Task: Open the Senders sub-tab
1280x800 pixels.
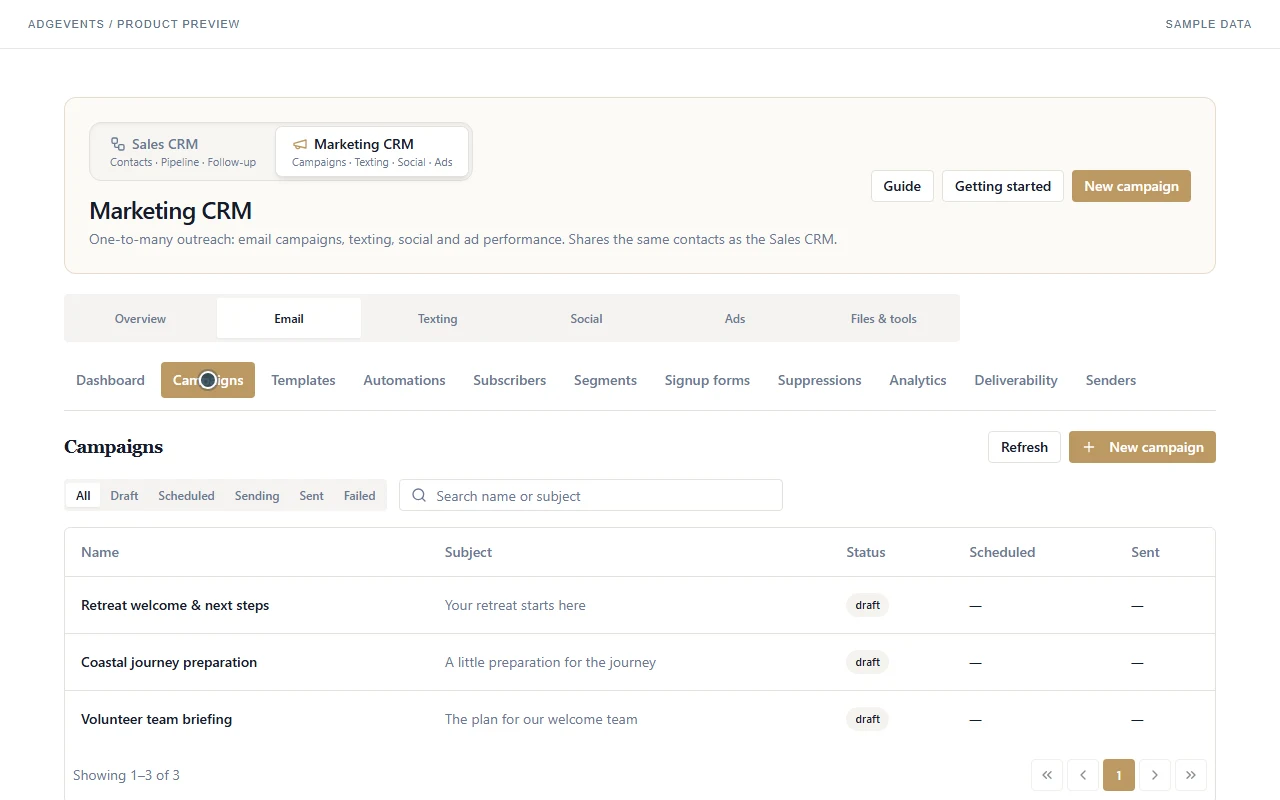Action: [x=1110, y=380]
